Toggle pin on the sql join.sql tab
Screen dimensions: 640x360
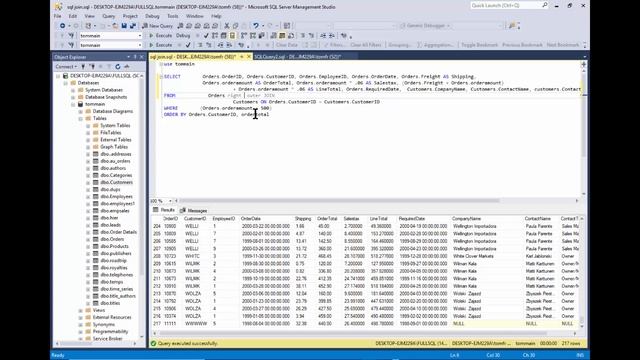(242, 57)
